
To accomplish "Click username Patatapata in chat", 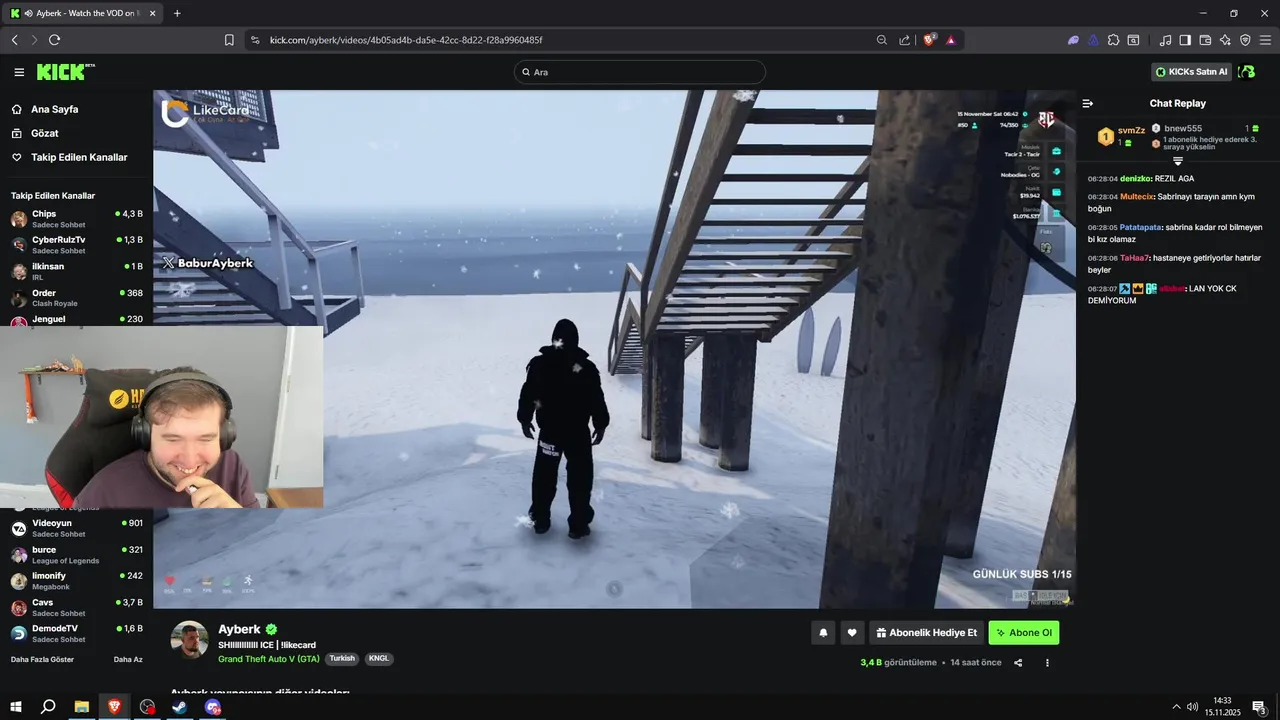I will click(1142, 227).
